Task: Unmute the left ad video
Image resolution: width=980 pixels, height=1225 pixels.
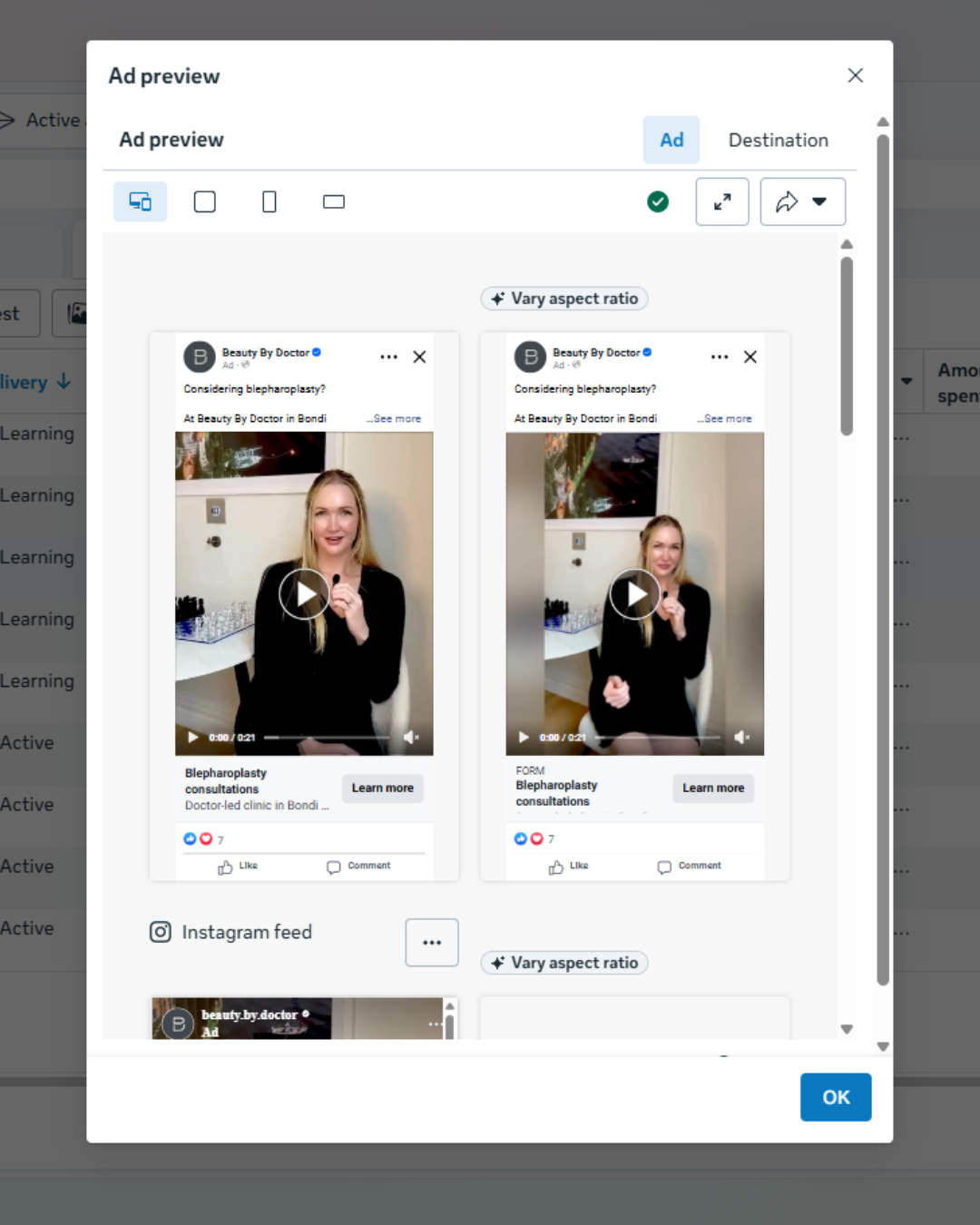Action: 411,737
